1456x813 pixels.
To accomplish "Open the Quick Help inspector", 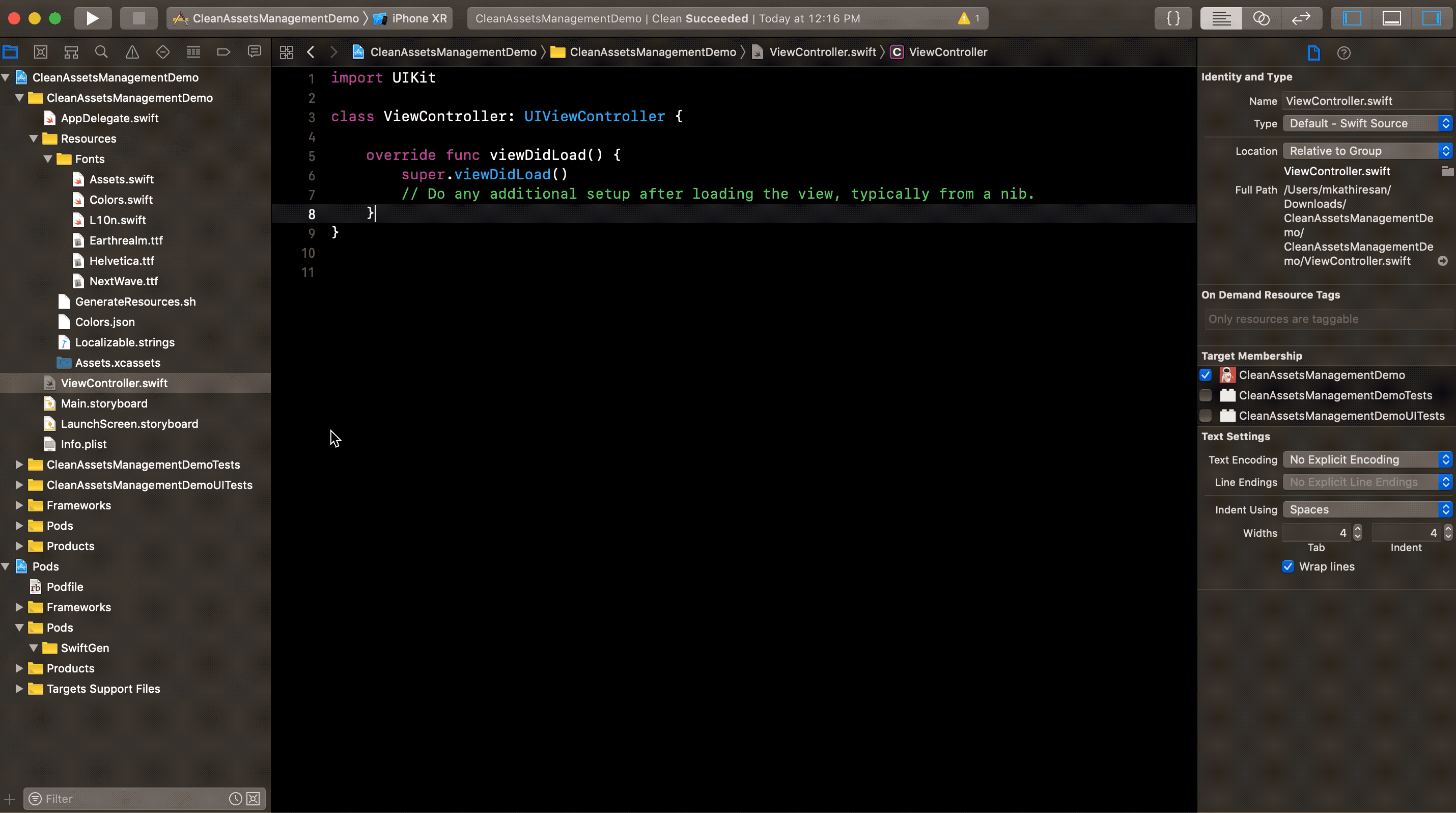I will tap(1344, 52).
